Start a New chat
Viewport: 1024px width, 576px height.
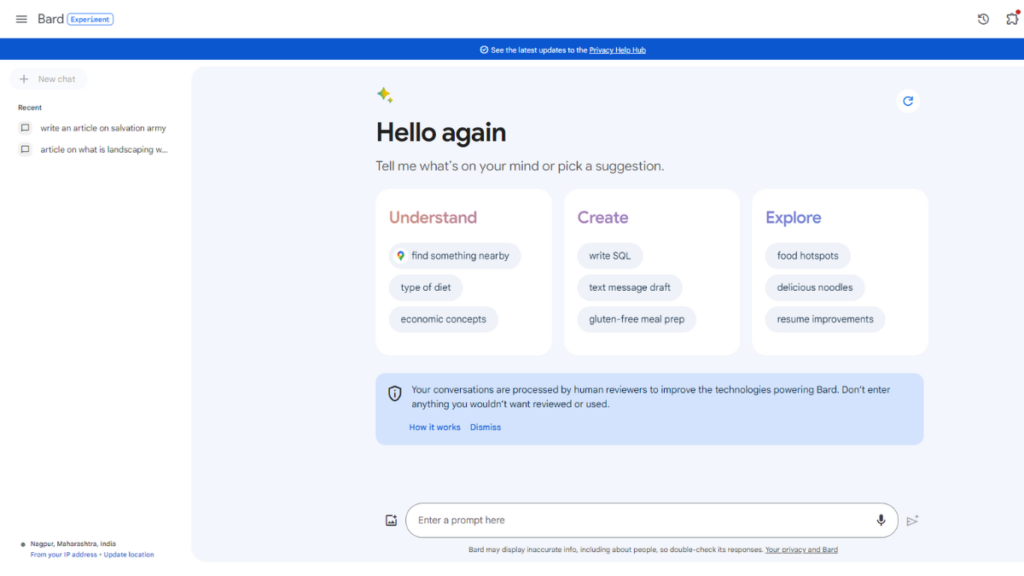48,79
